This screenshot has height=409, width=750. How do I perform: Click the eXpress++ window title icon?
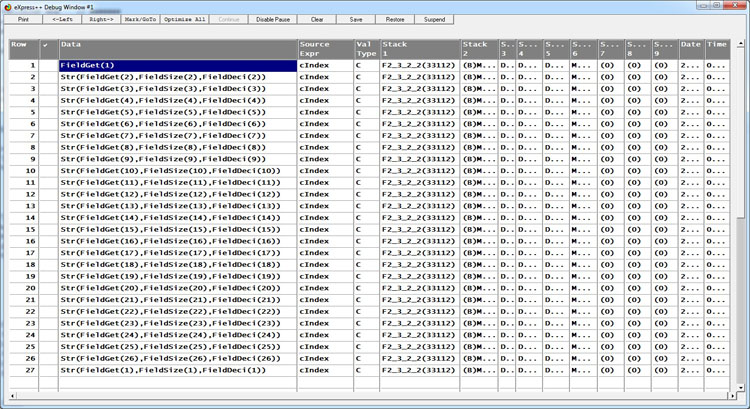pyautogui.click(x=7, y=6)
